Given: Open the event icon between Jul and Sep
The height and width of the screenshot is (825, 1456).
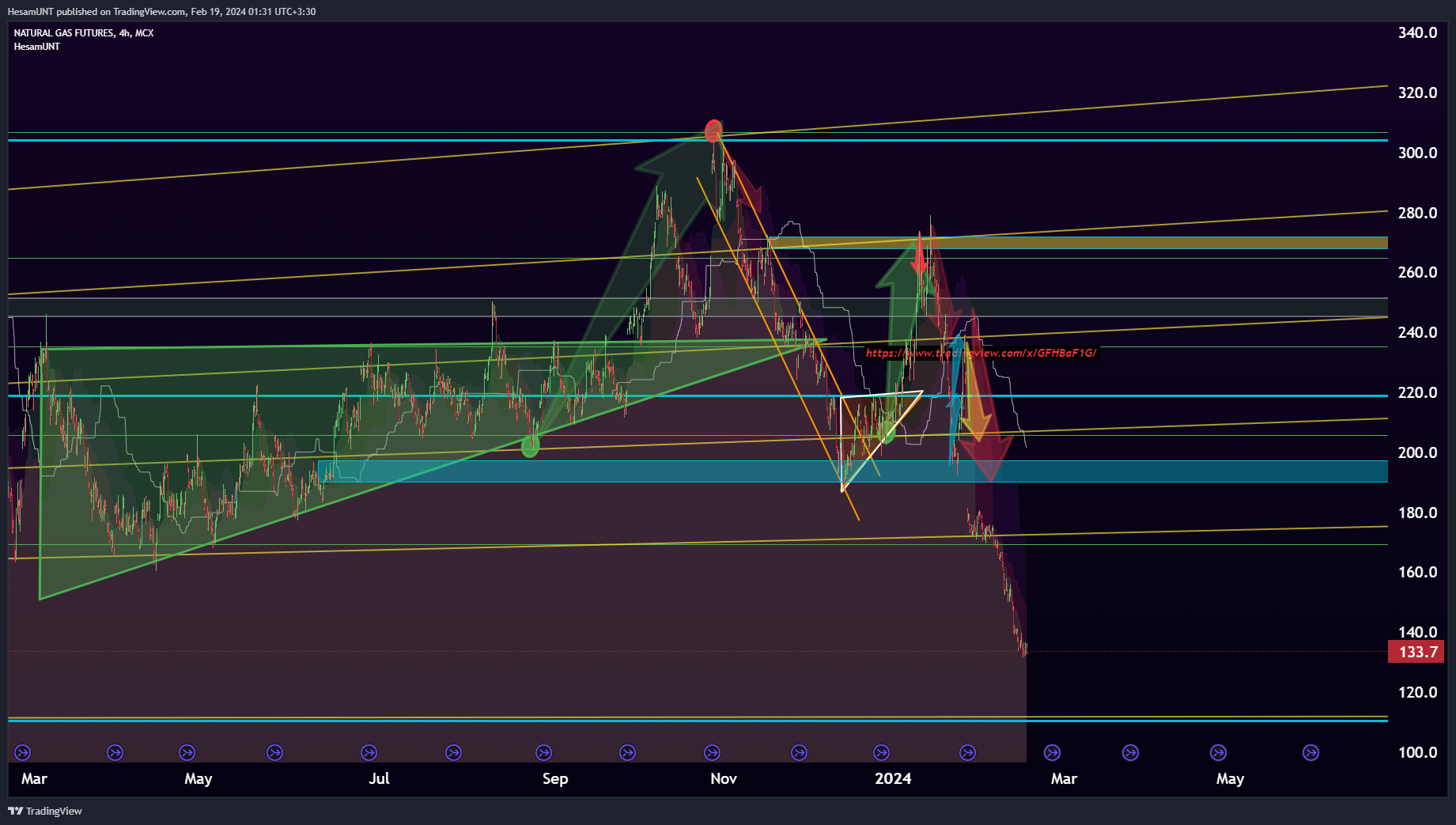Looking at the screenshot, I should (x=453, y=752).
